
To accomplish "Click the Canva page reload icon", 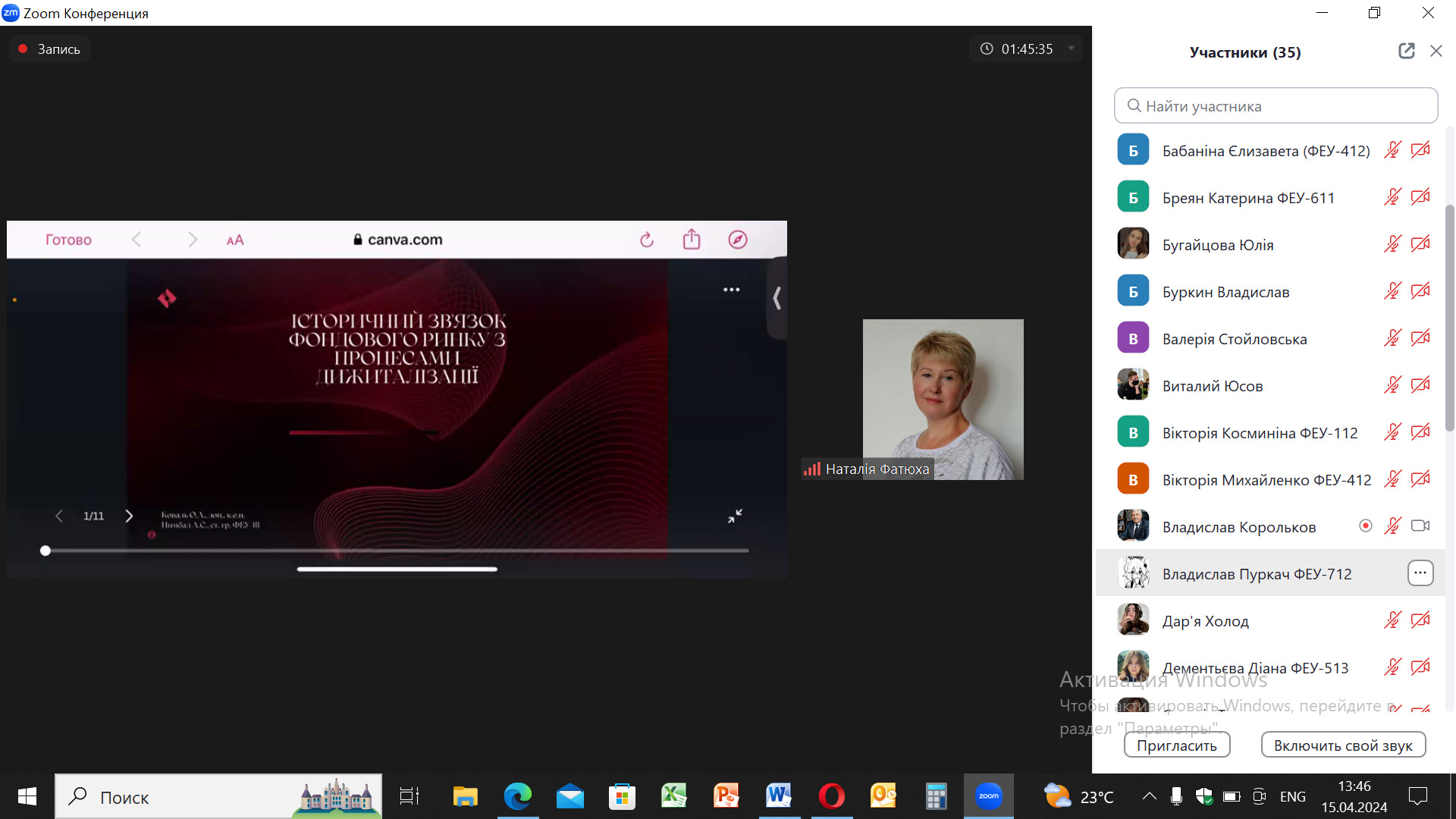I will pos(646,240).
